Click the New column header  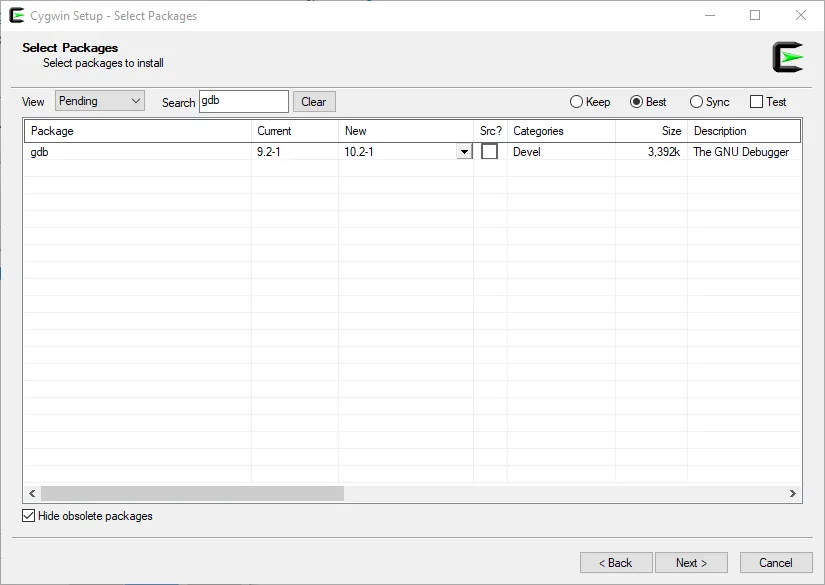tap(406, 131)
